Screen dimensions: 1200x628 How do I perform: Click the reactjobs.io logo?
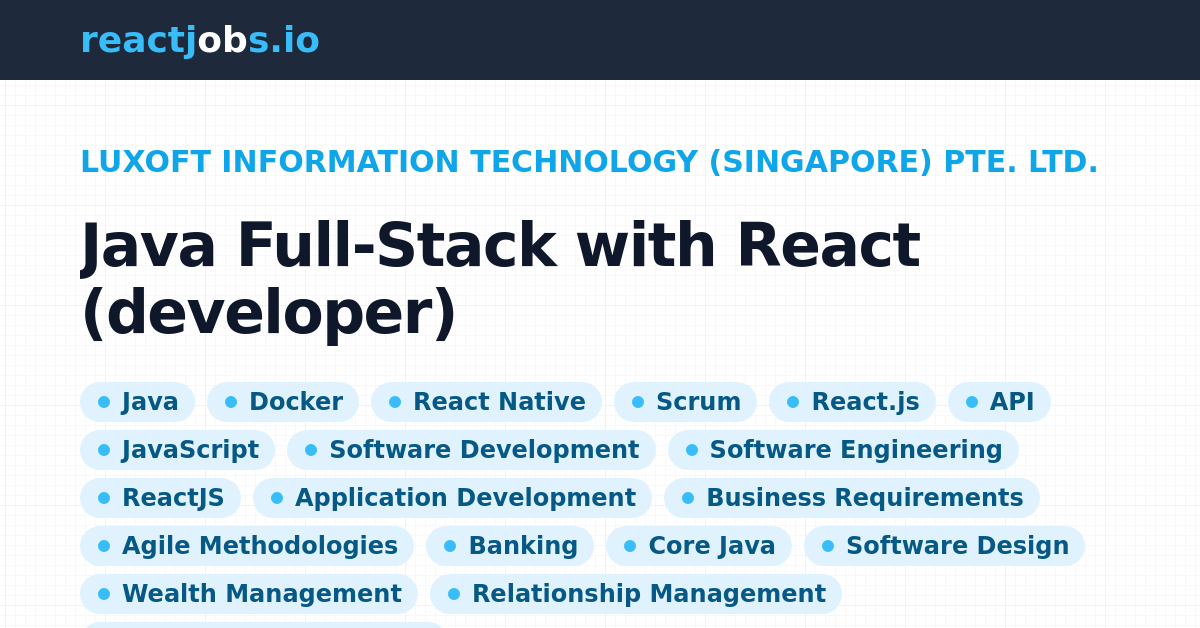200,40
